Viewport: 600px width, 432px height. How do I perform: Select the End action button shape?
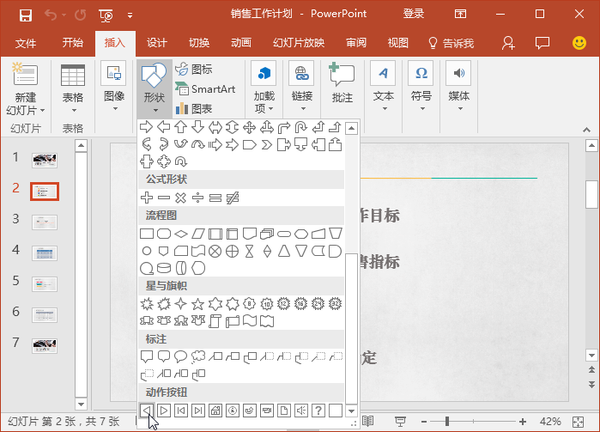[x=198, y=411]
